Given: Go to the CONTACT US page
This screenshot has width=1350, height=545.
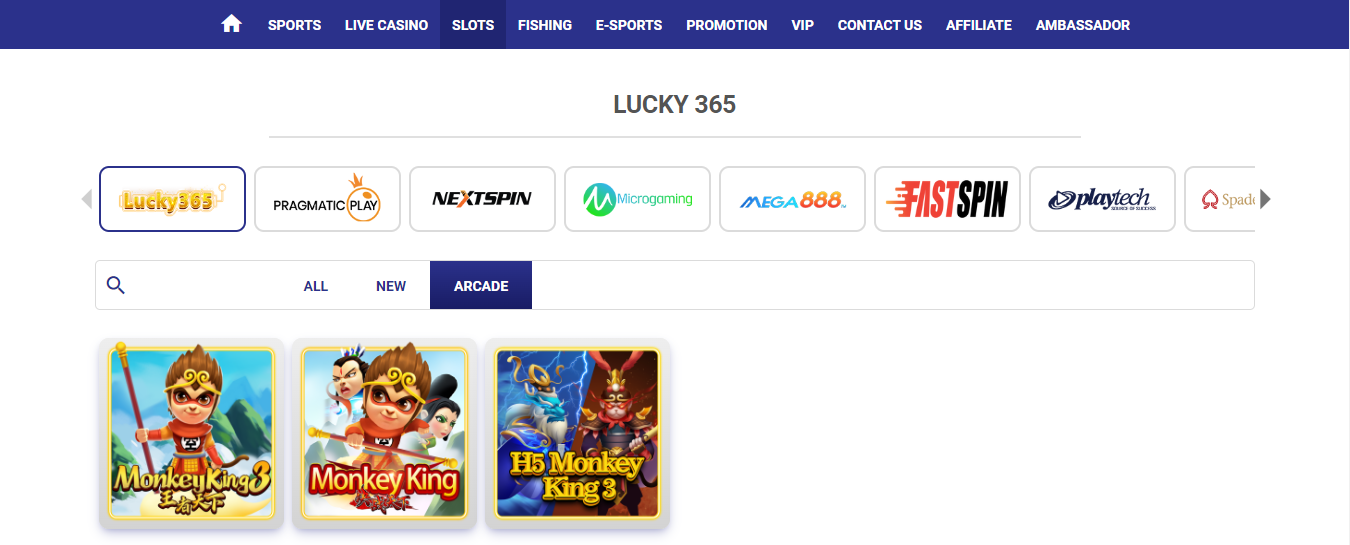Looking at the screenshot, I should 880,25.
